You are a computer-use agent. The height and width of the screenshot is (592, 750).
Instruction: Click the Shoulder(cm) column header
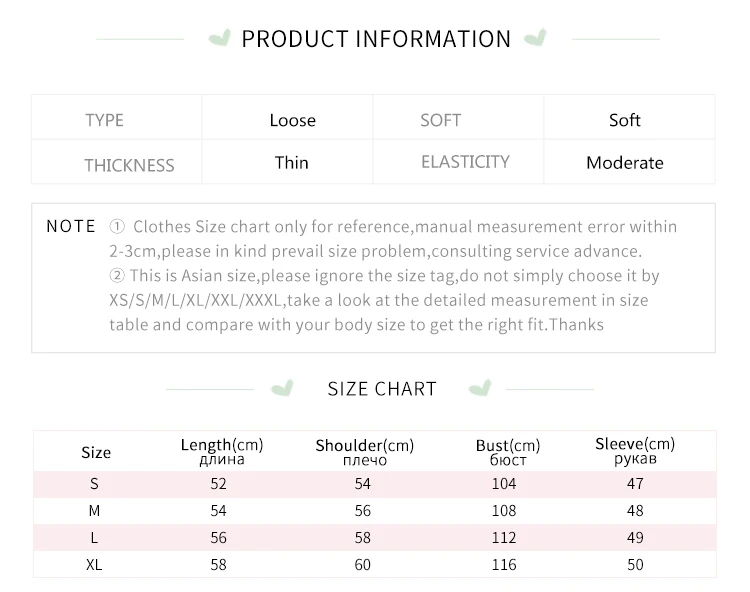(364, 452)
